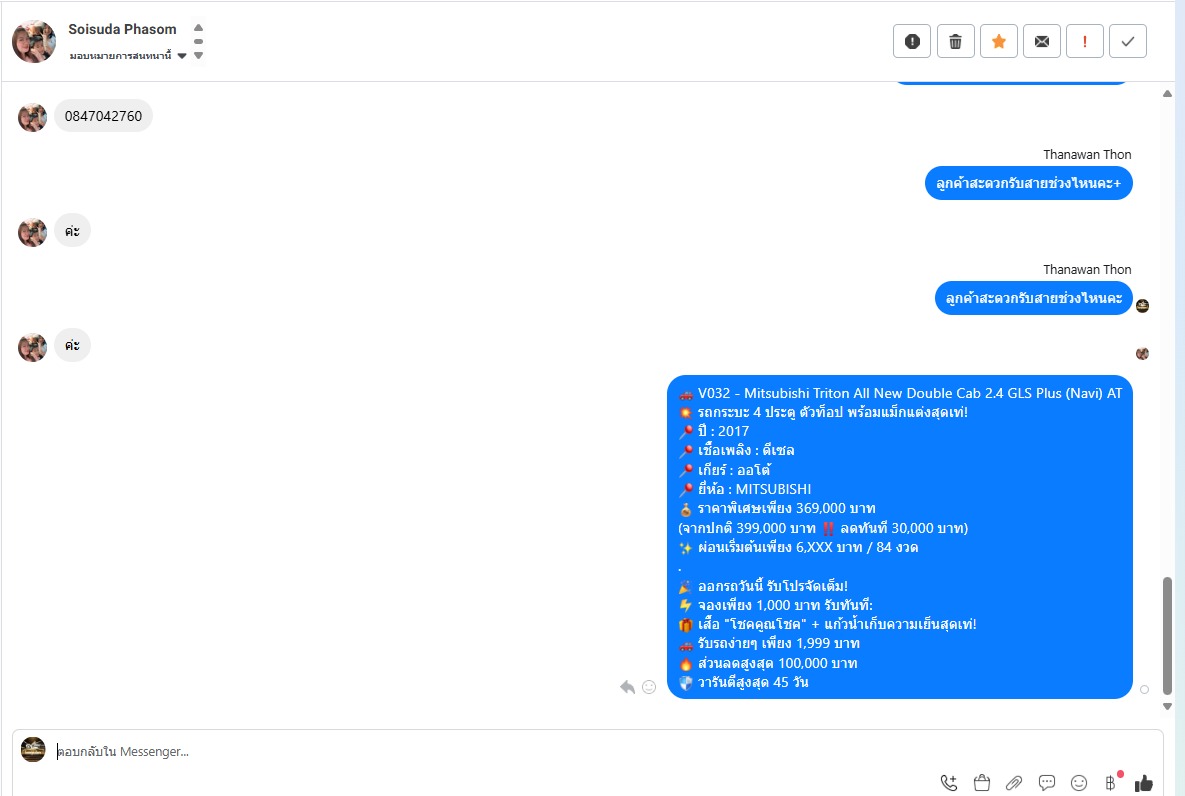Delete conversation using trash icon

955,41
